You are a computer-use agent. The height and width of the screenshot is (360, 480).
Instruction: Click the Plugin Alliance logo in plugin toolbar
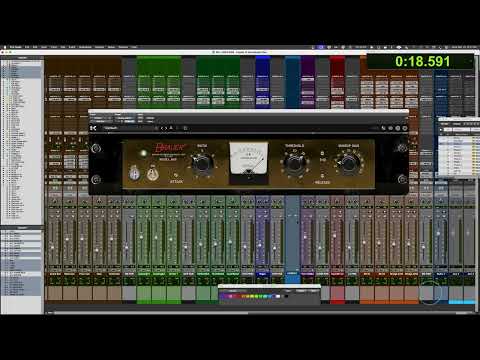coord(93,128)
